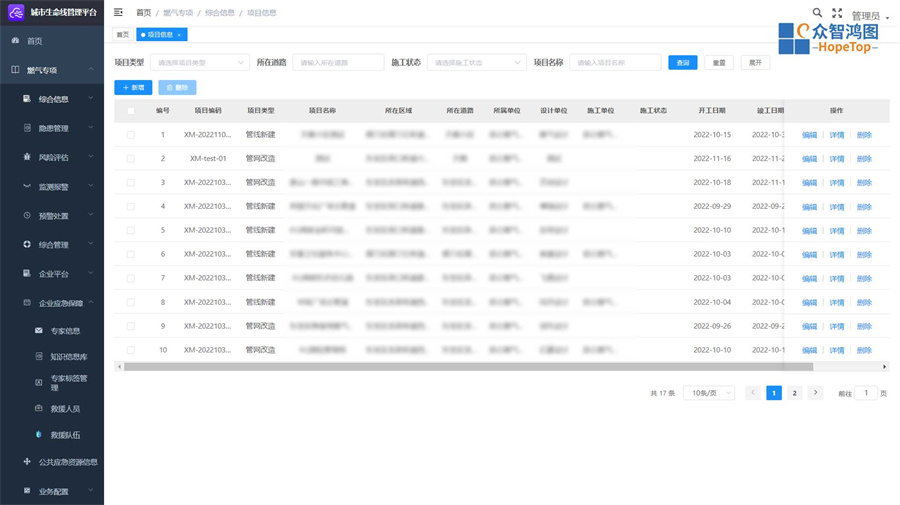
Task: Check the checkbox for row 1
Action: pyautogui.click(x=131, y=135)
